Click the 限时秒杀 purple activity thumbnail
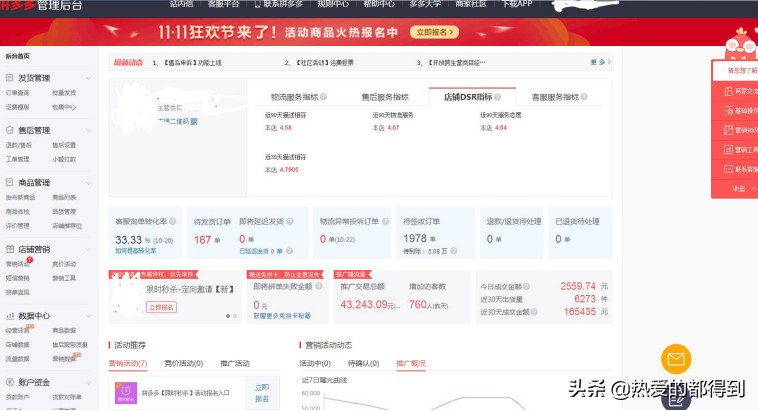 coord(126,393)
